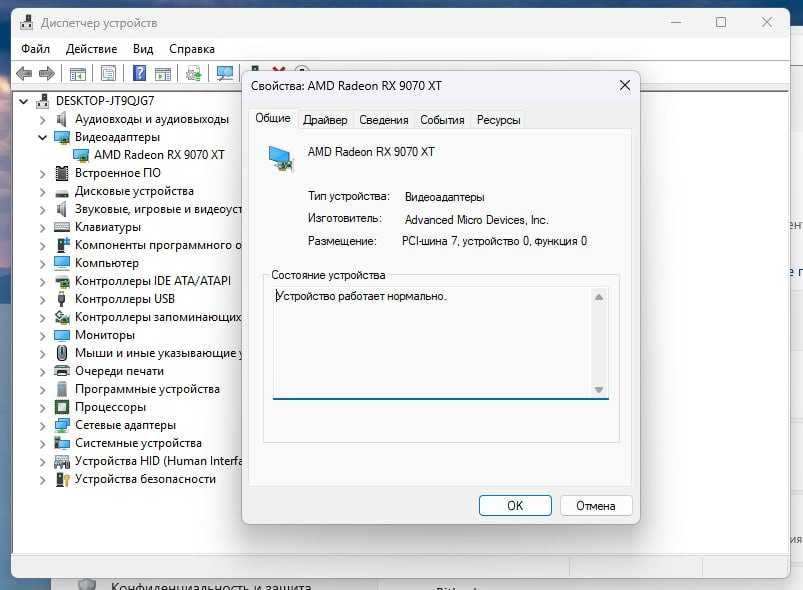
Task: Click the folder icon beside Системные устройства
Action: point(62,443)
